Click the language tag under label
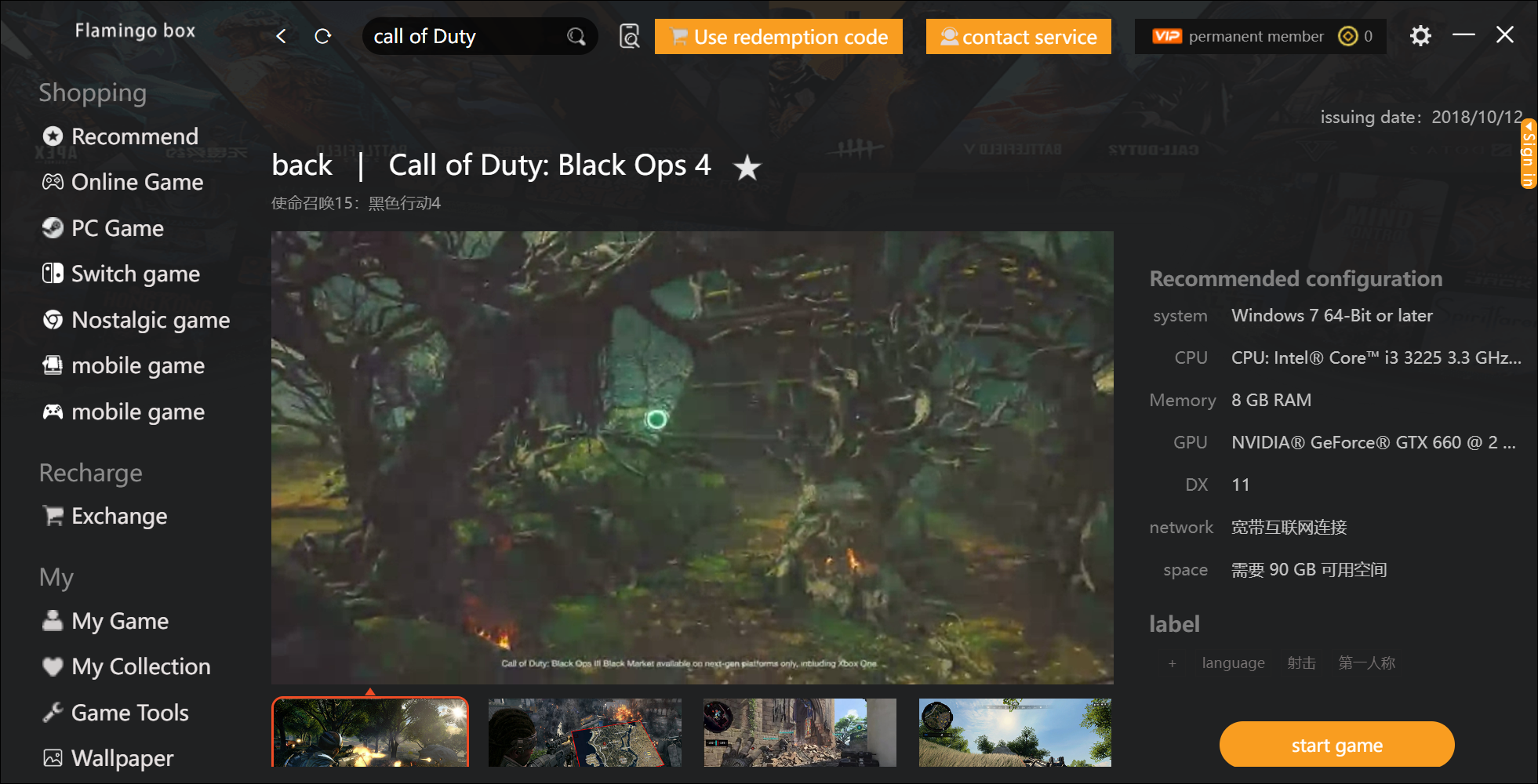1538x784 pixels. click(1233, 663)
